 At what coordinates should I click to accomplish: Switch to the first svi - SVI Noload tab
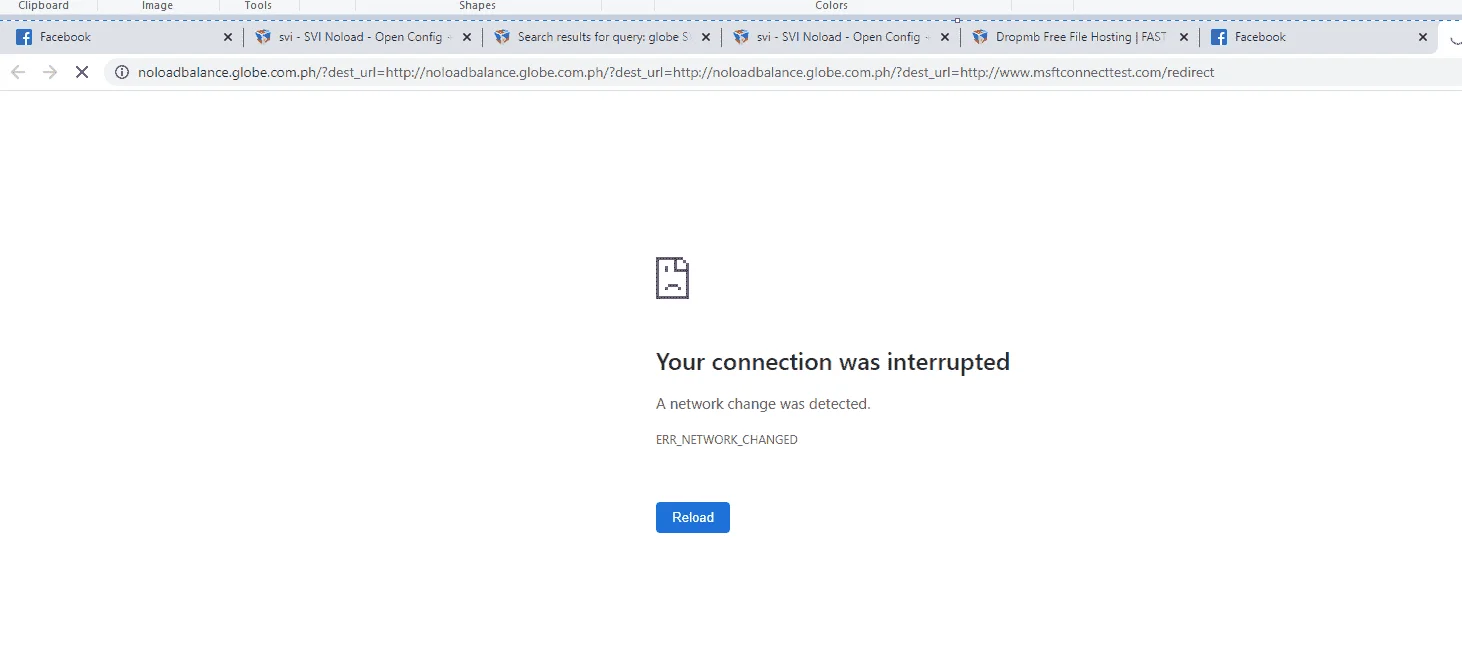tap(362, 37)
